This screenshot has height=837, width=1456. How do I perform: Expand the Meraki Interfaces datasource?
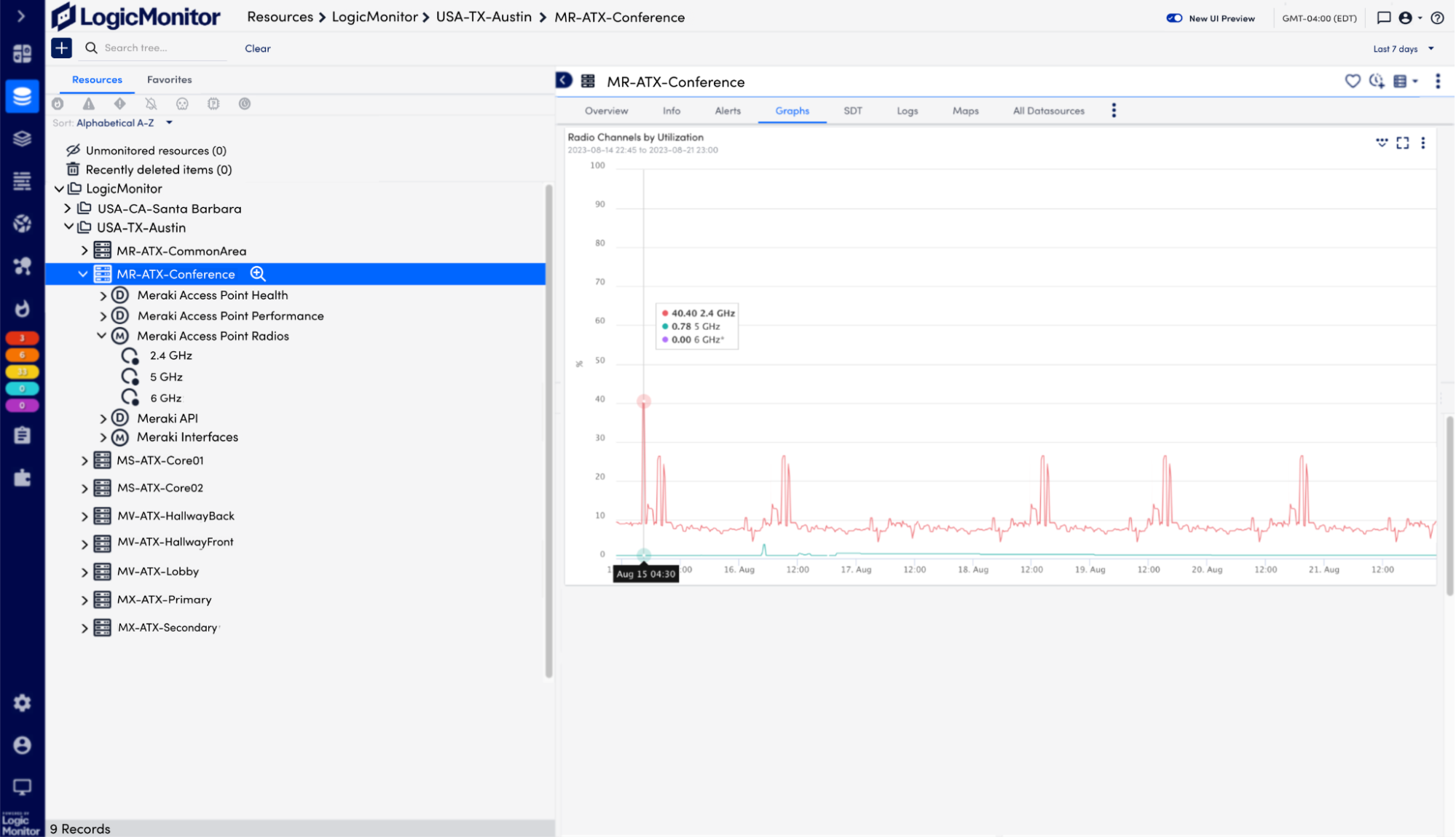pyautogui.click(x=103, y=437)
